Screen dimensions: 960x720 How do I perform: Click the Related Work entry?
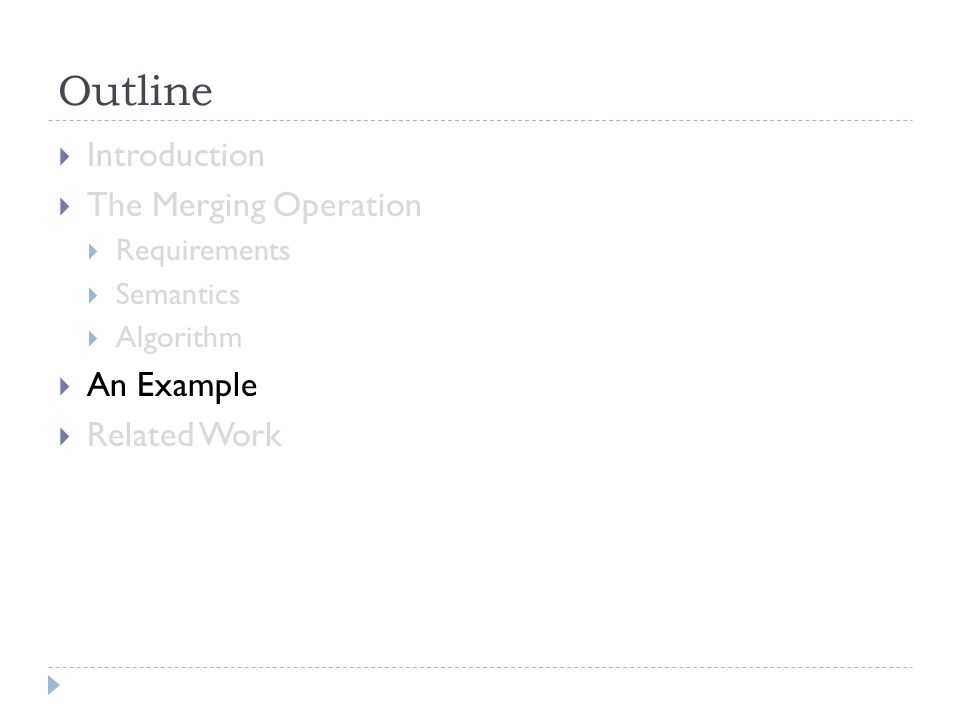coord(184,435)
